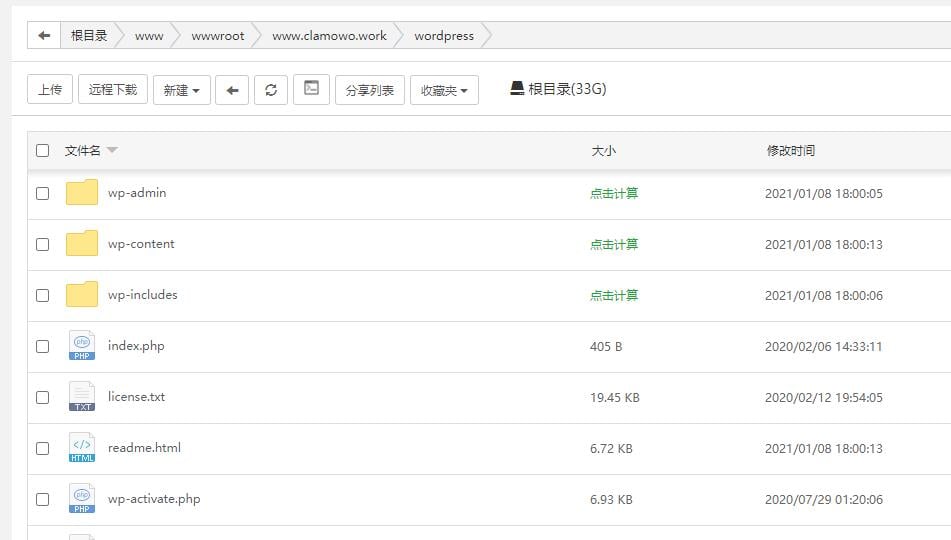Open the wp-content folder name
The height and width of the screenshot is (540, 951).
tap(141, 244)
